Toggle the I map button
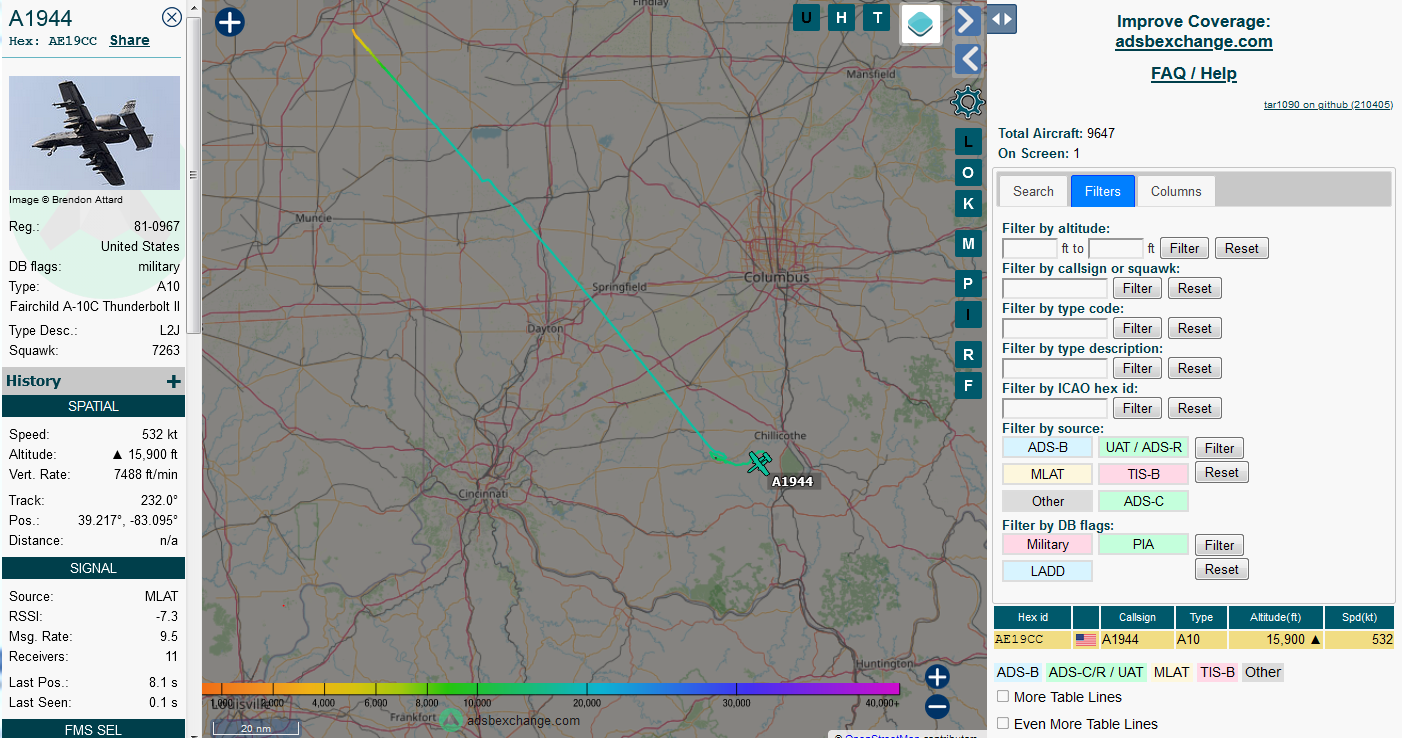Screen dimensions: 1402x738 [968, 315]
